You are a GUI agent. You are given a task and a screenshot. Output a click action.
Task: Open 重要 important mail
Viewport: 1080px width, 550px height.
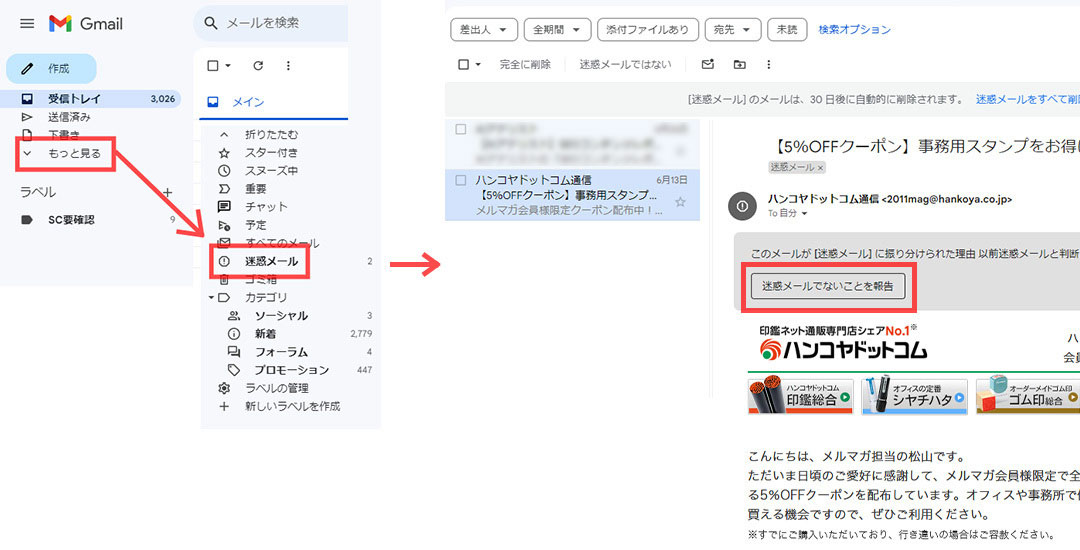coord(256,189)
